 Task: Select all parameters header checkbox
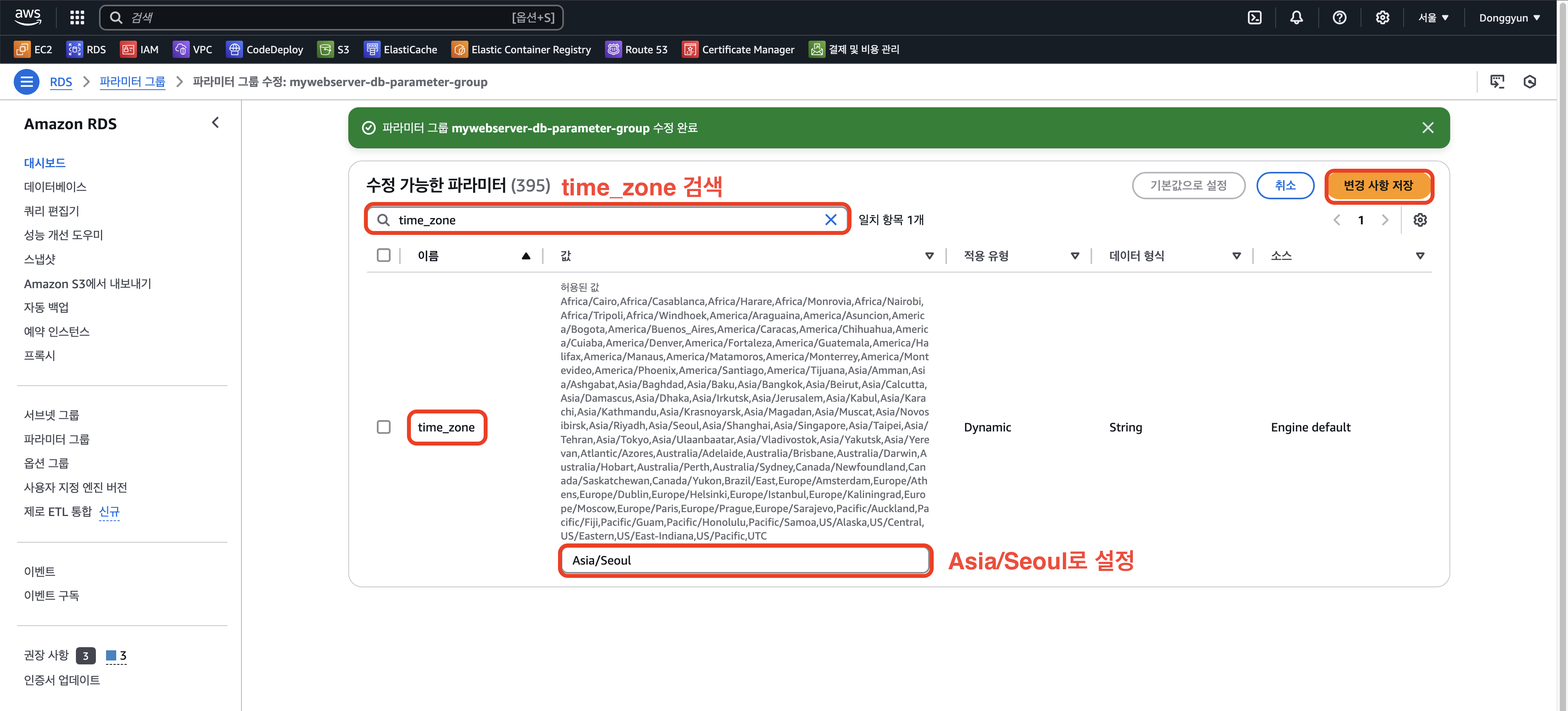point(383,255)
